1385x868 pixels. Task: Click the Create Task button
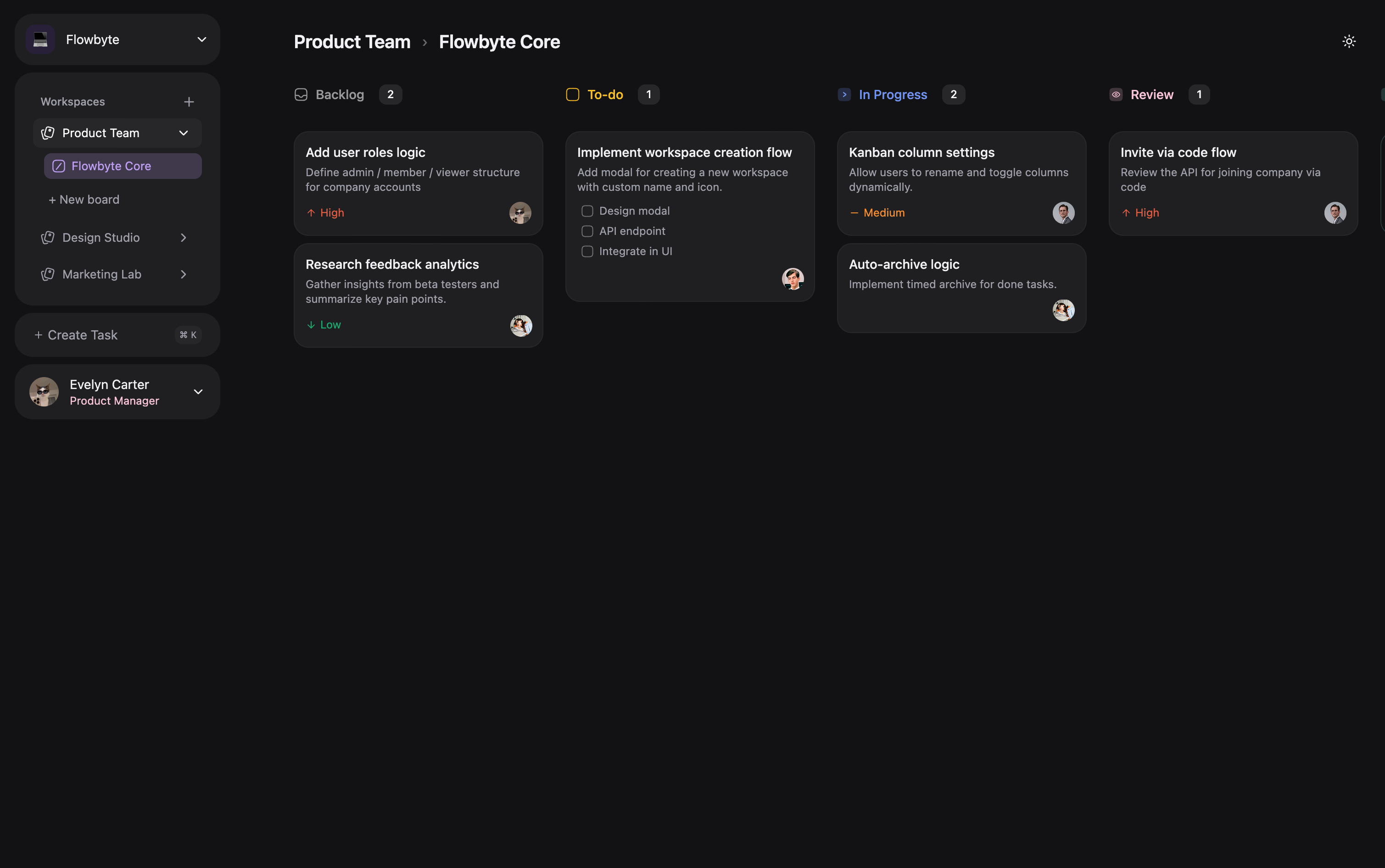pos(83,335)
